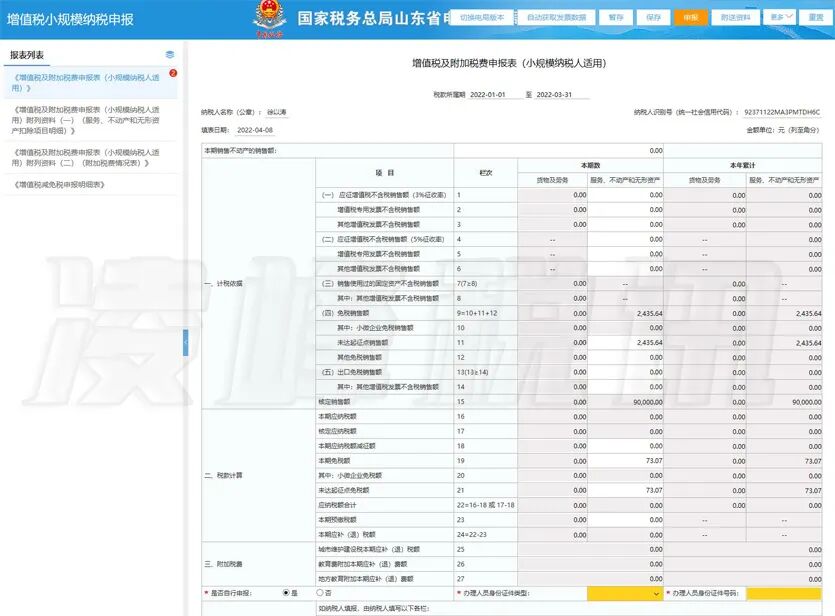The width and height of the screenshot is (835, 616).
Task: Click row 27 地方教育附加 本期数 0.00
Action: (591, 578)
